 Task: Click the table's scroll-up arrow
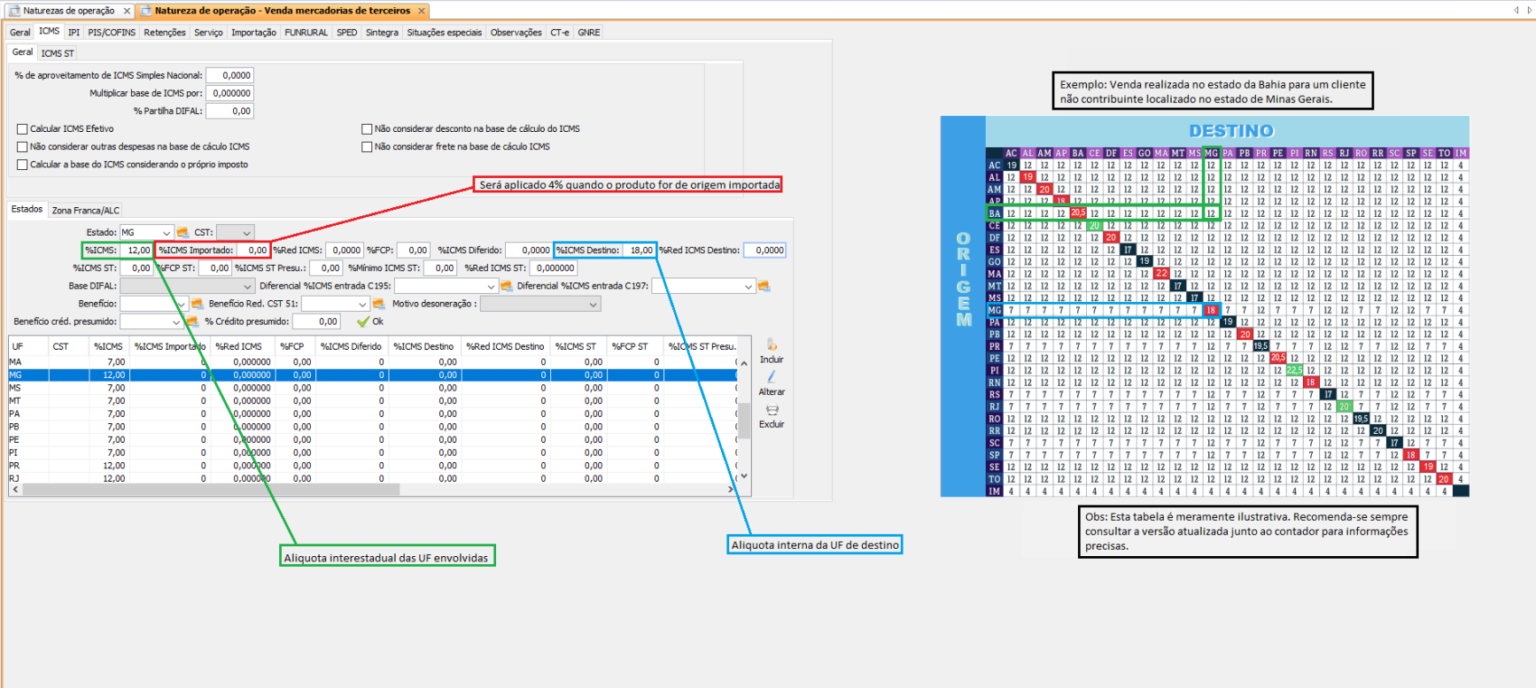(743, 364)
